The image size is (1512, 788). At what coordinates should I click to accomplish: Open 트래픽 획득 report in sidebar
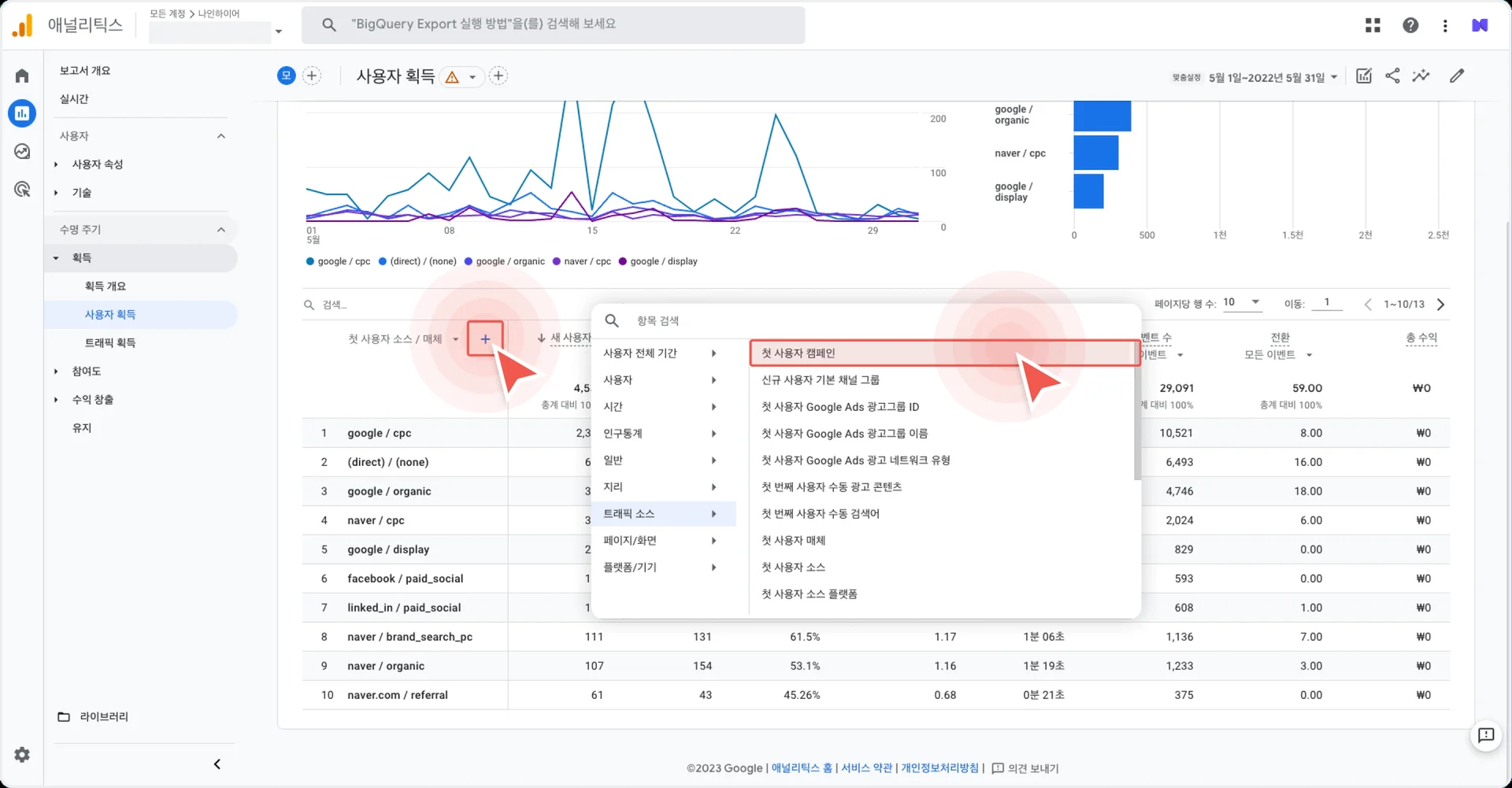coord(110,342)
